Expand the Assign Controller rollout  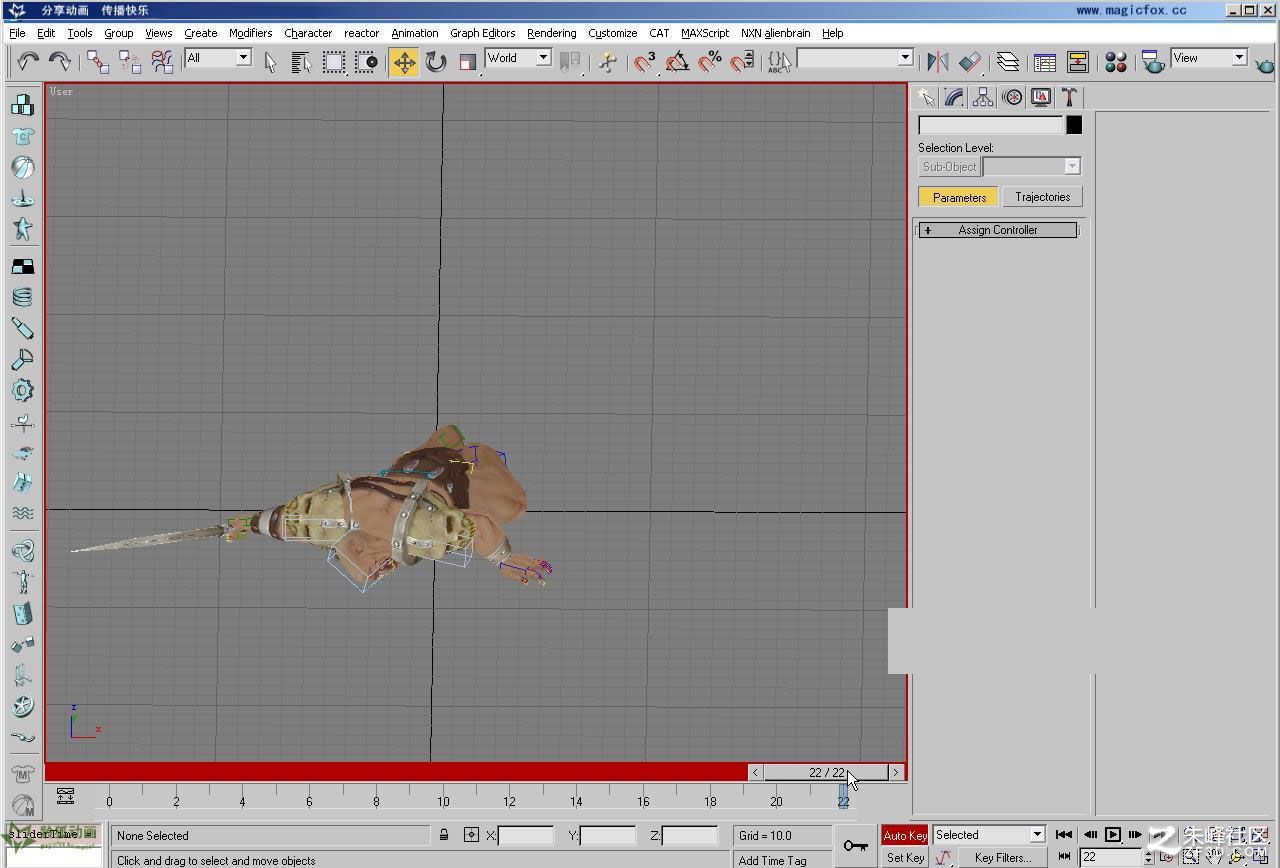pos(998,230)
